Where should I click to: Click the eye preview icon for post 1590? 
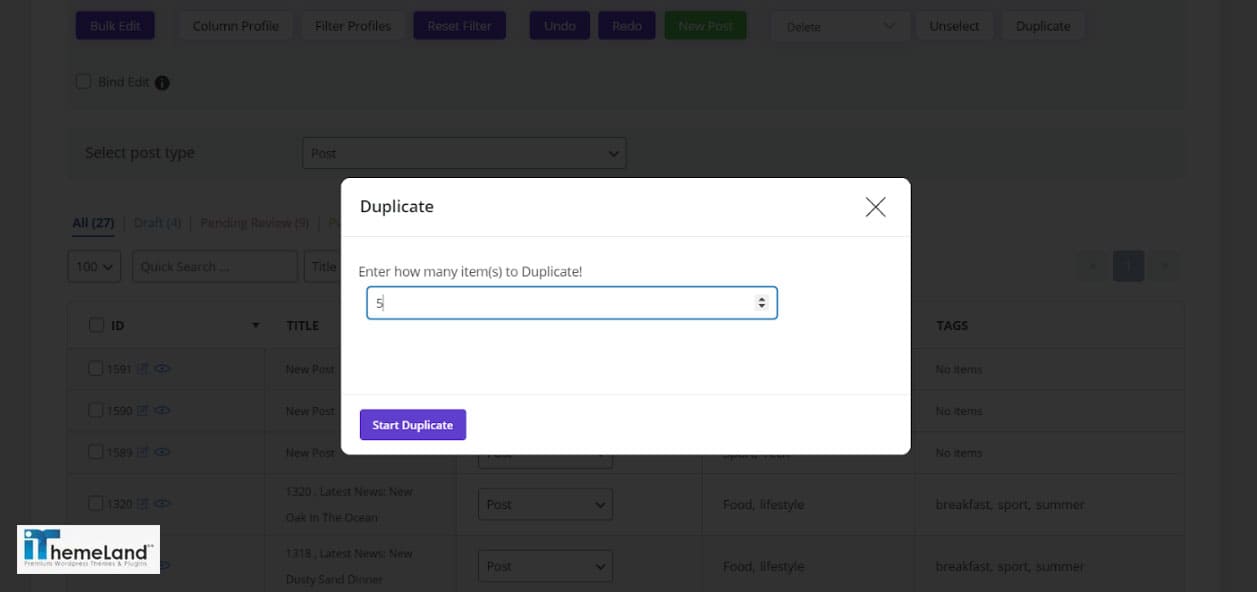162,410
